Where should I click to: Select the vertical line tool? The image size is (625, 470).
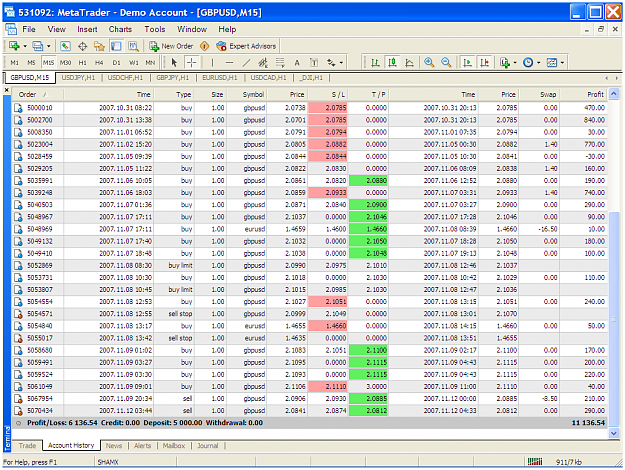[212, 63]
